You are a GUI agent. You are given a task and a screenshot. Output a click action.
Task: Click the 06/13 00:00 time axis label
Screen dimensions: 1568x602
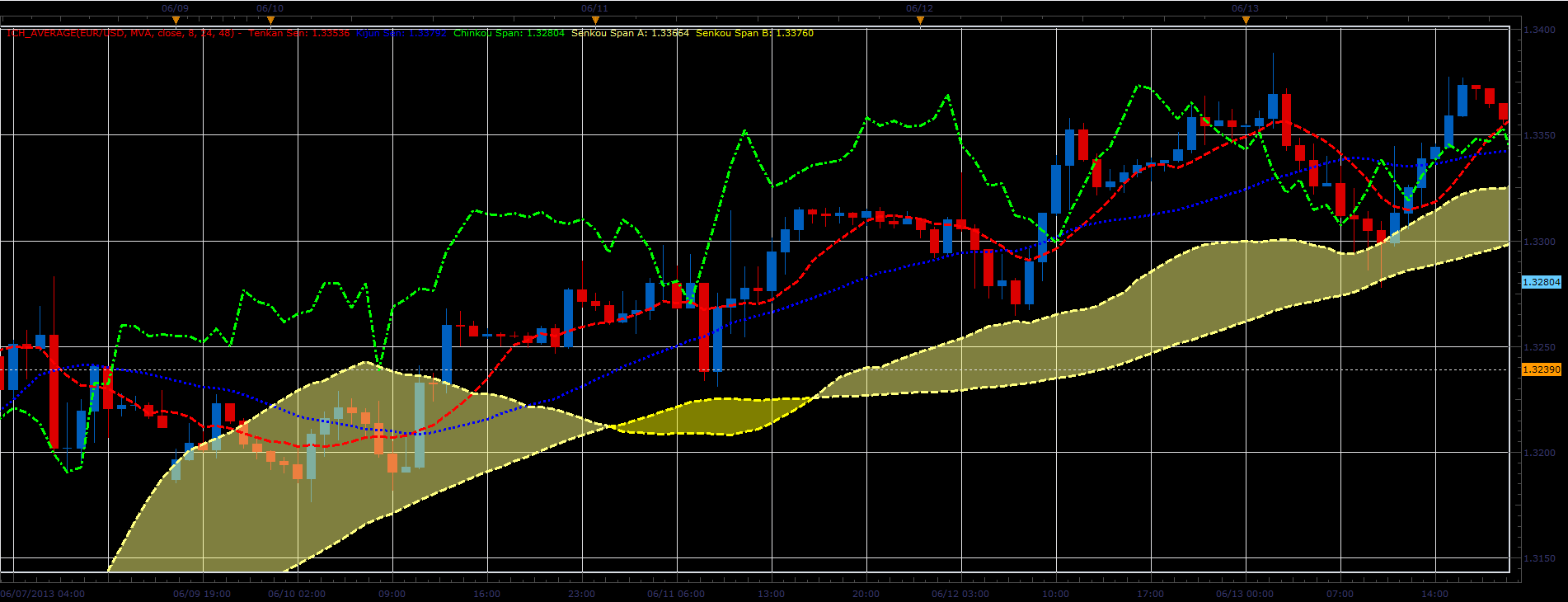(x=1245, y=594)
